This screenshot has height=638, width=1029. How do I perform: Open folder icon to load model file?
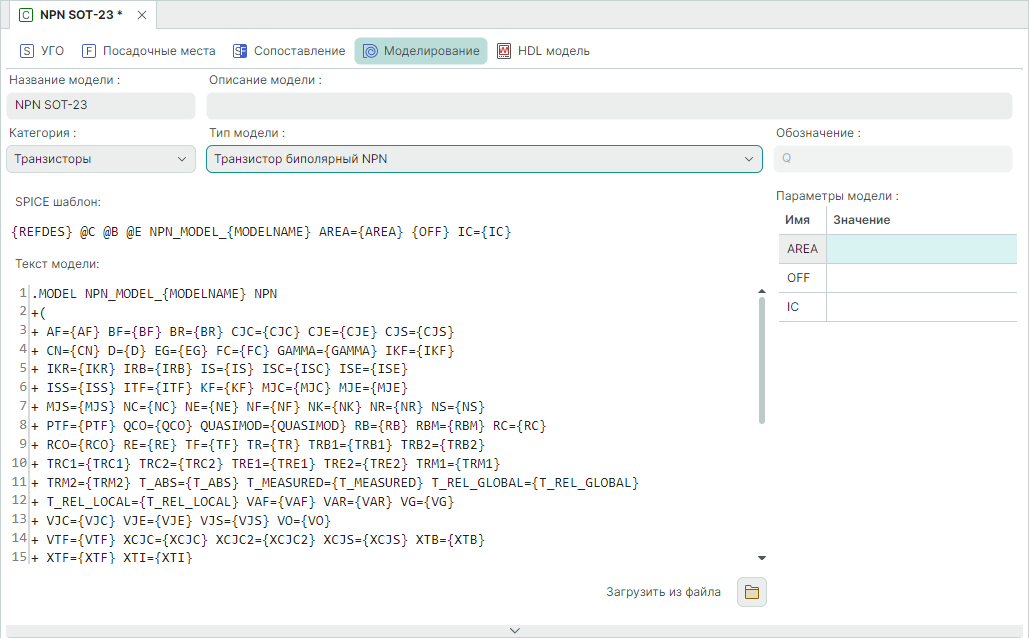point(751,592)
